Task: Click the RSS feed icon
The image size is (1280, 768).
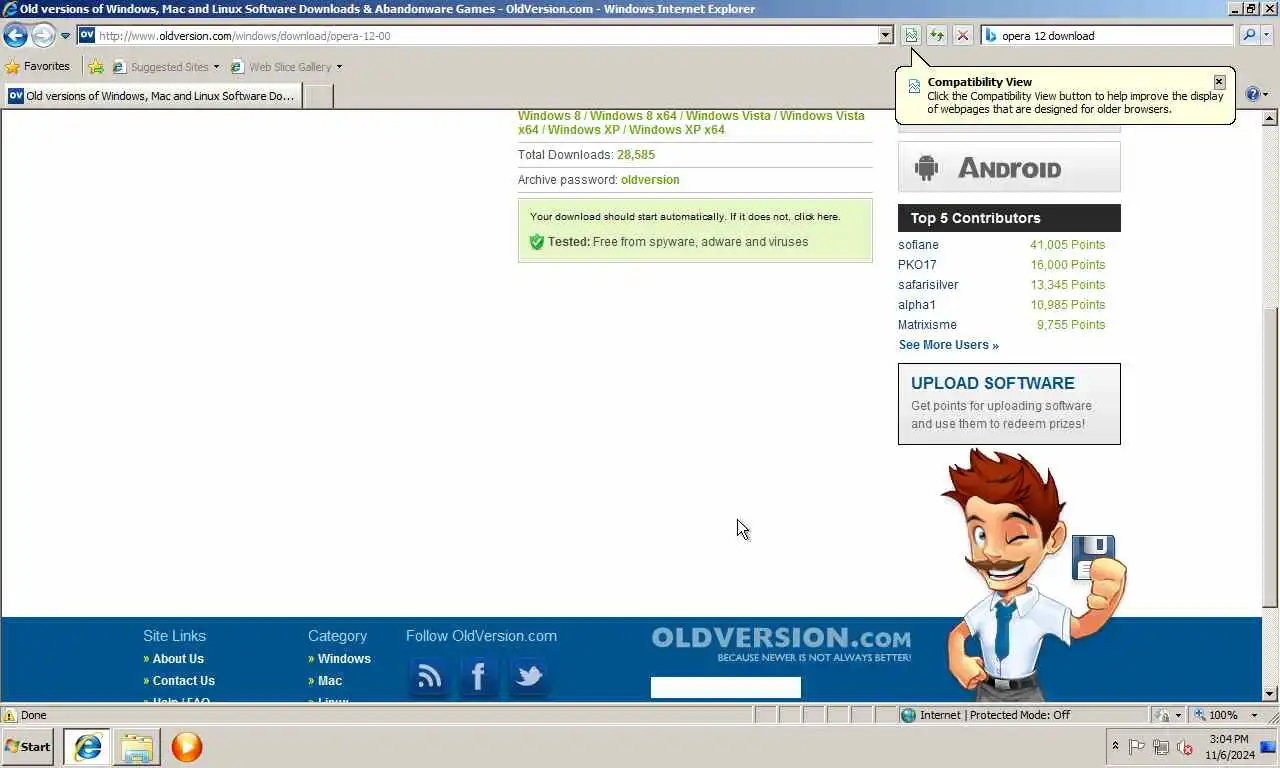Action: click(430, 677)
